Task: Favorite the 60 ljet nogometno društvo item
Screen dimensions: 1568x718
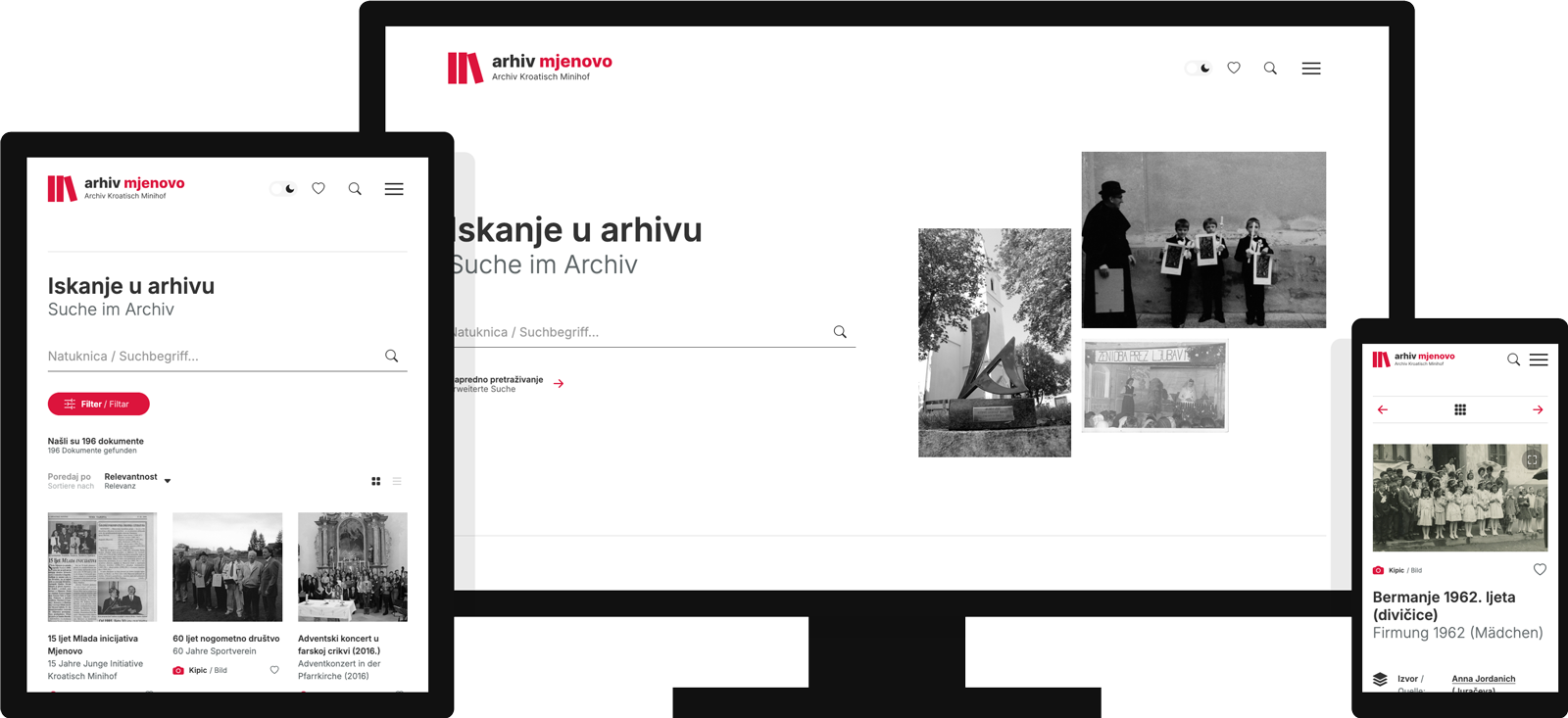Action: point(274,670)
